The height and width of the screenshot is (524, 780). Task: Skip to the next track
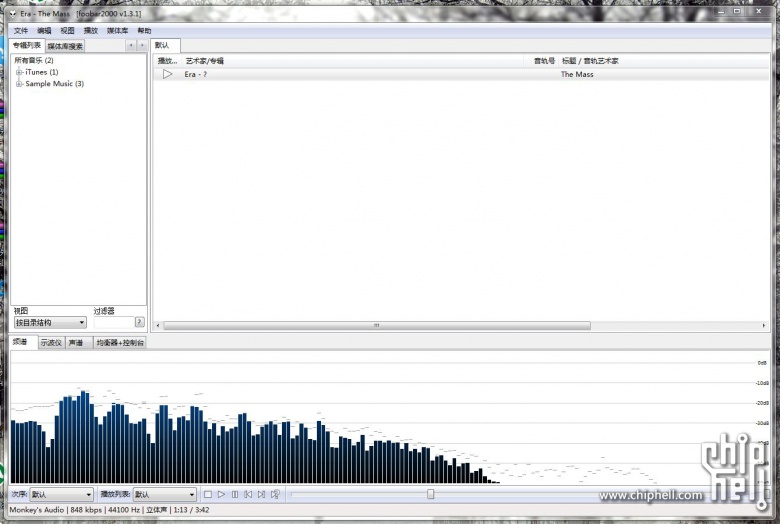(261, 494)
